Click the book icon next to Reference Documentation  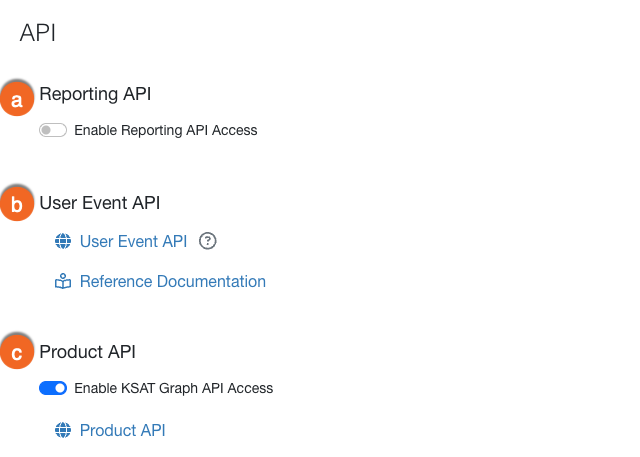(x=63, y=281)
